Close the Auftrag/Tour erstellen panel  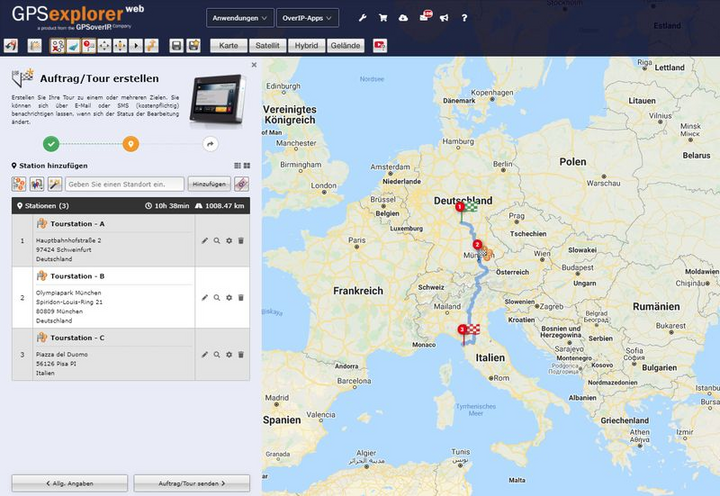point(254,65)
